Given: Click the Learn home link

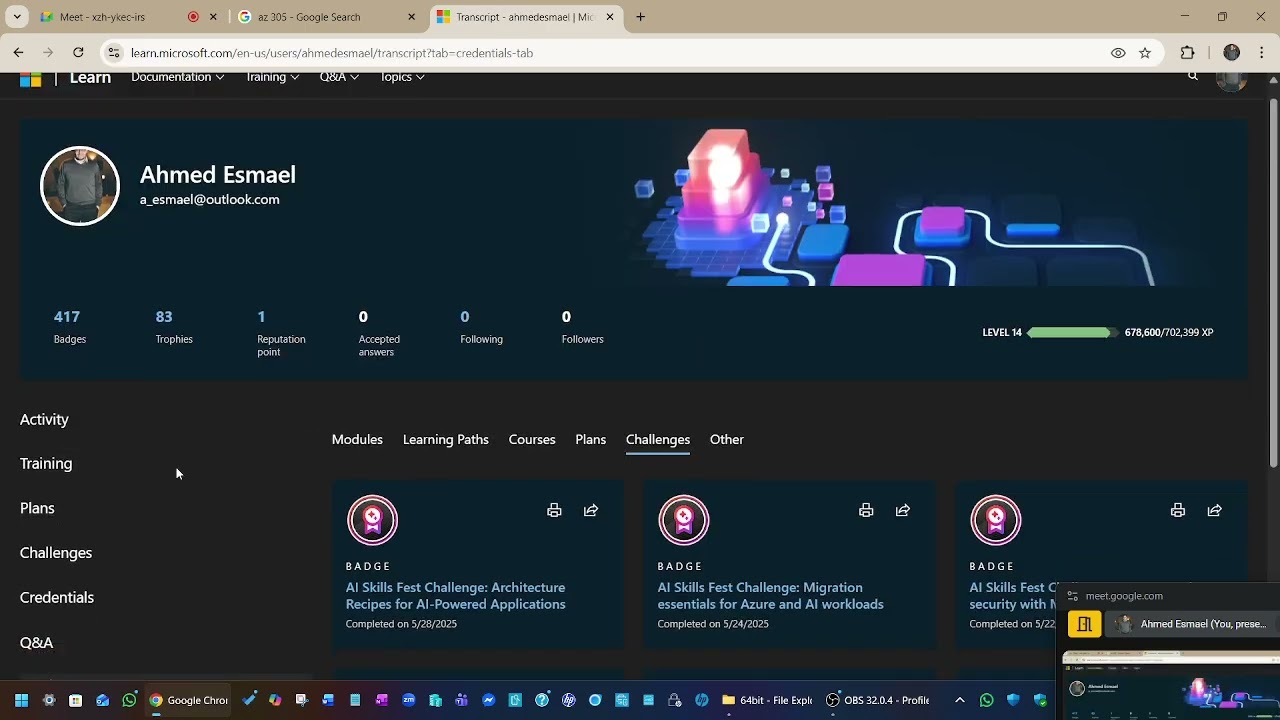Looking at the screenshot, I should click(x=90, y=78).
